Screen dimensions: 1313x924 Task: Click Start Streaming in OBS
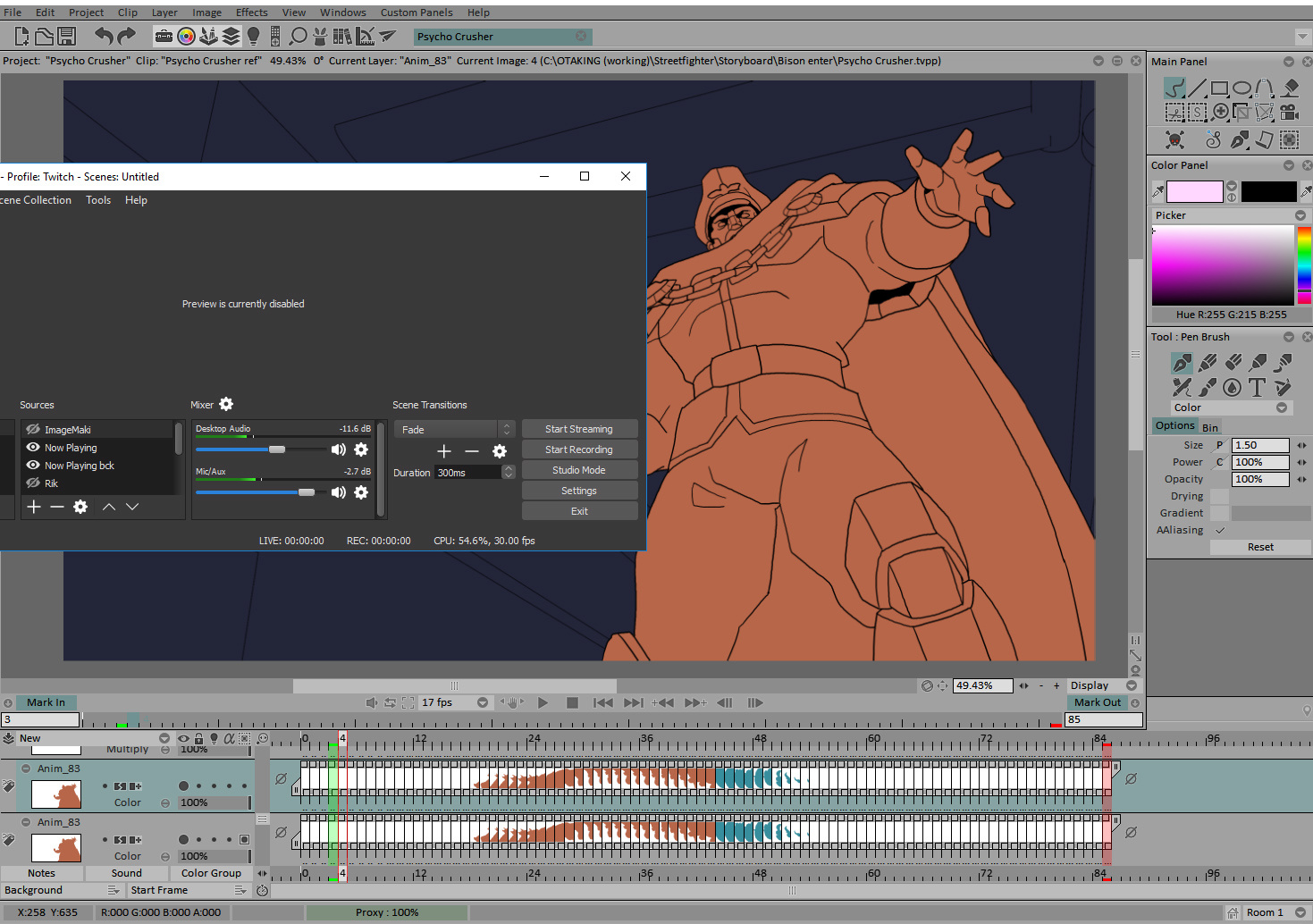click(x=579, y=429)
